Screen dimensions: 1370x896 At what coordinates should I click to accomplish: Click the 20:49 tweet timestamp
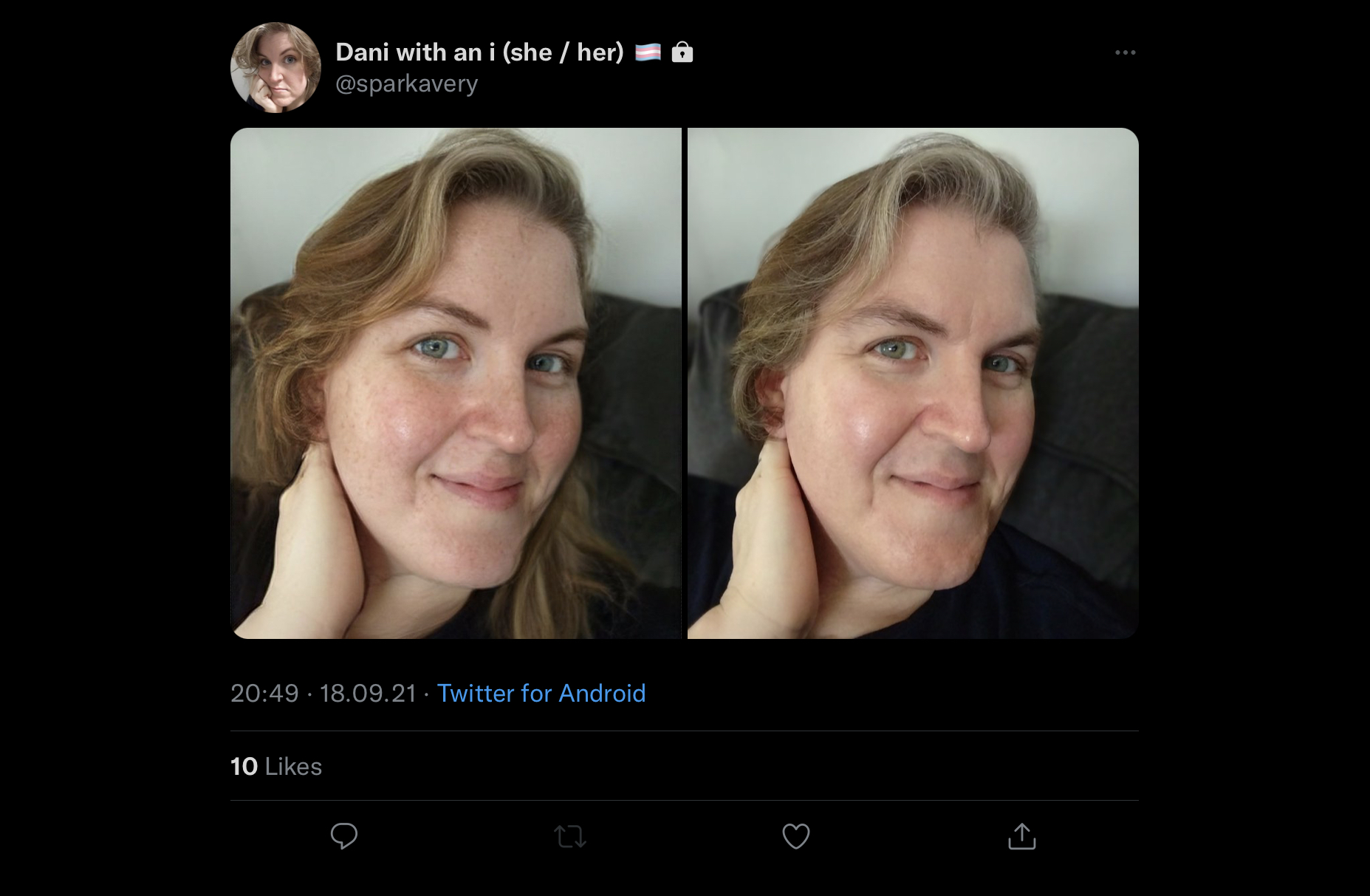point(264,694)
